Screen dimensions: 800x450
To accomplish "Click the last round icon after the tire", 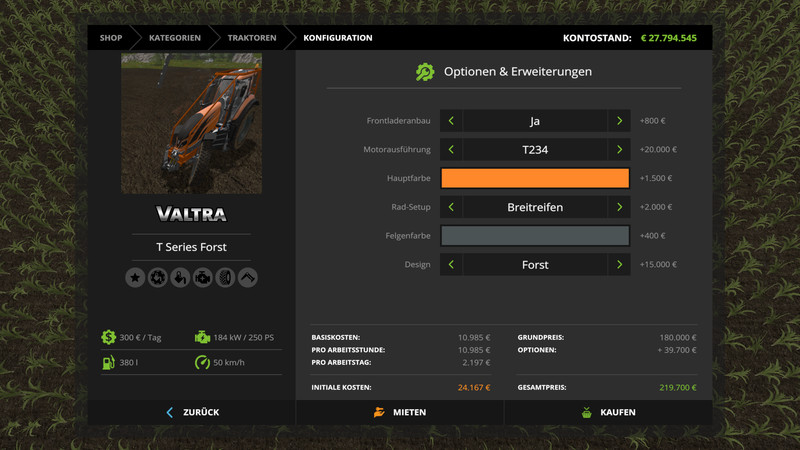I will [247, 277].
